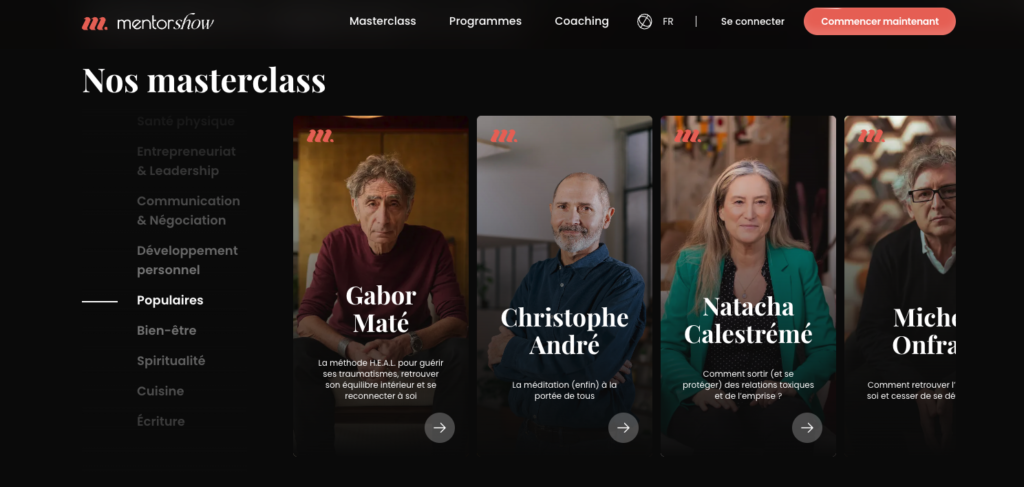Click the globe language icon

(644, 22)
